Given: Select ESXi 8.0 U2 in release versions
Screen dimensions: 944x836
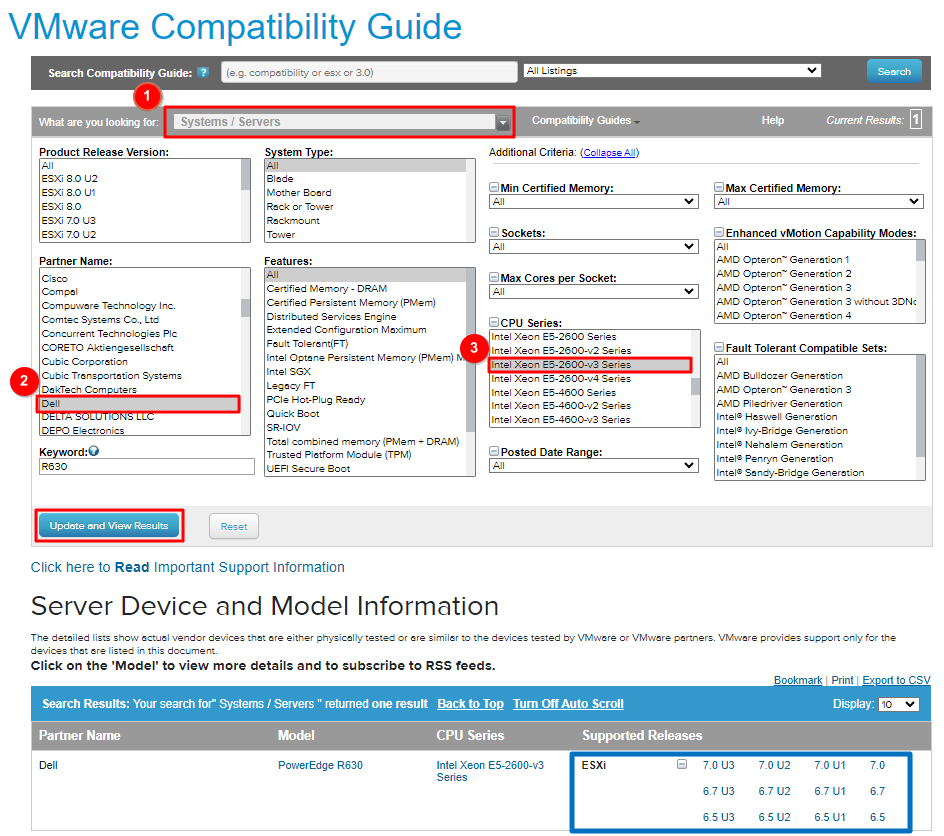Looking at the screenshot, I should (x=69, y=179).
